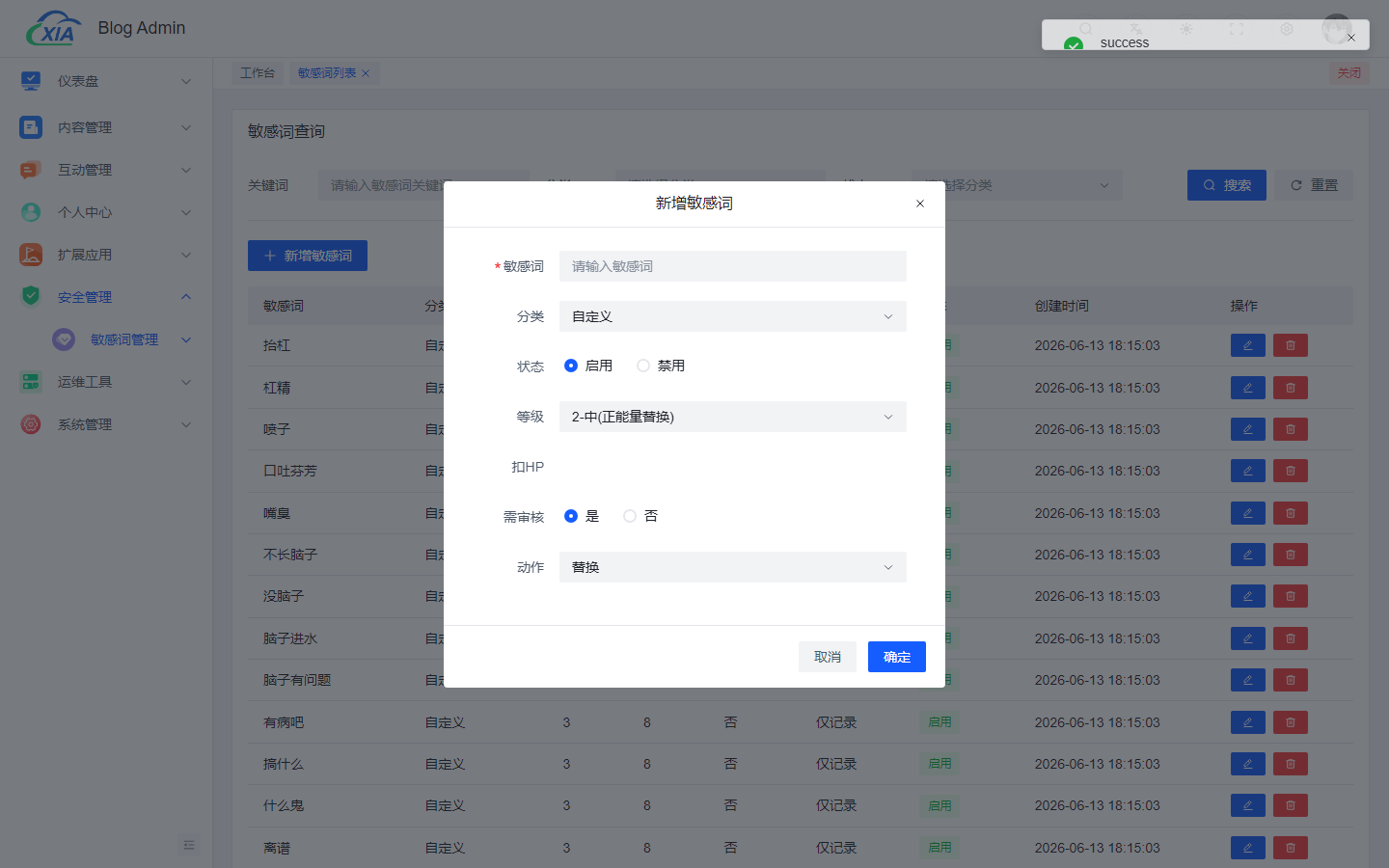Image resolution: width=1389 pixels, height=868 pixels.
Task: Select the 敏感词列表 tab
Action: [327, 73]
